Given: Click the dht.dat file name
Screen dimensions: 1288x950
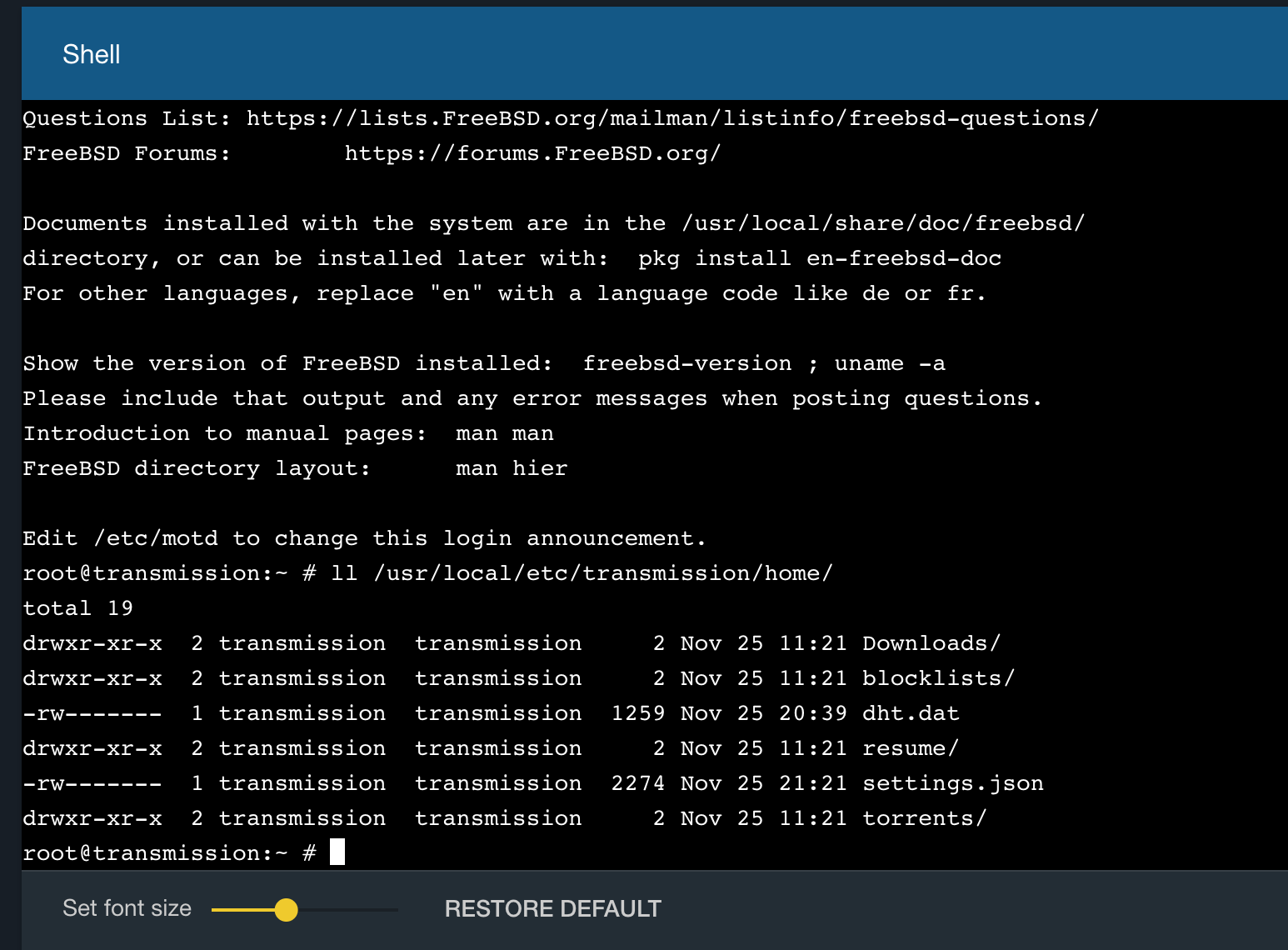Looking at the screenshot, I should [x=911, y=713].
